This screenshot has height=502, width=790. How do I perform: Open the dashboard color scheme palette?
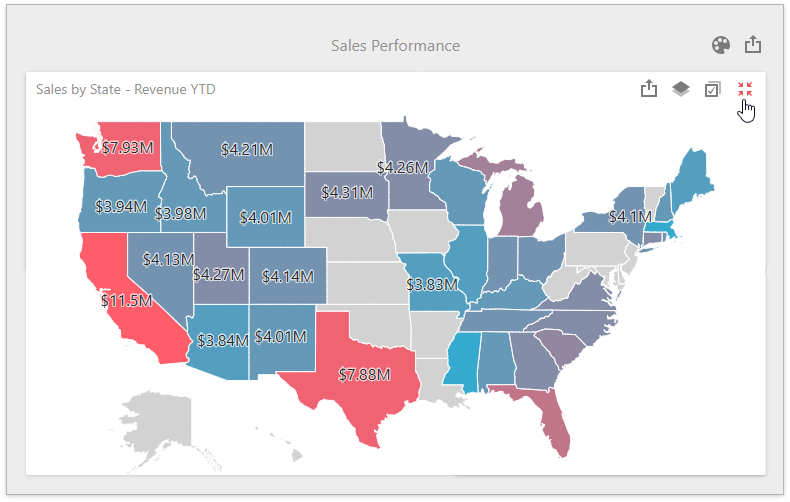click(x=721, y=45)
